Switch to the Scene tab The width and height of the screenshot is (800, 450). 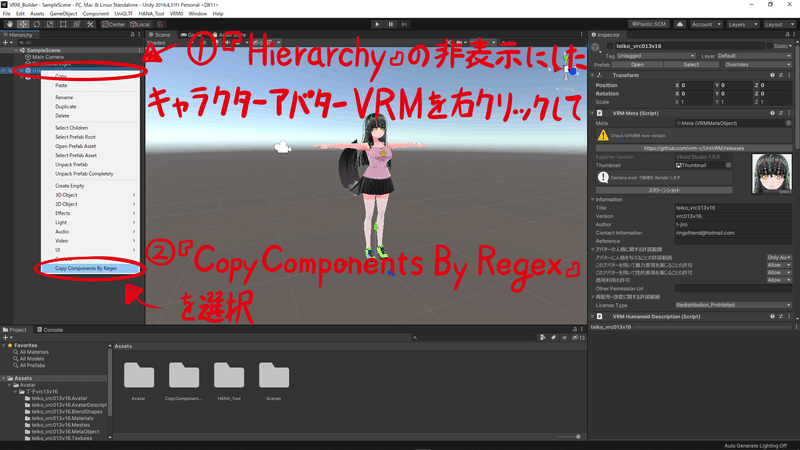[x=160, y=35]
